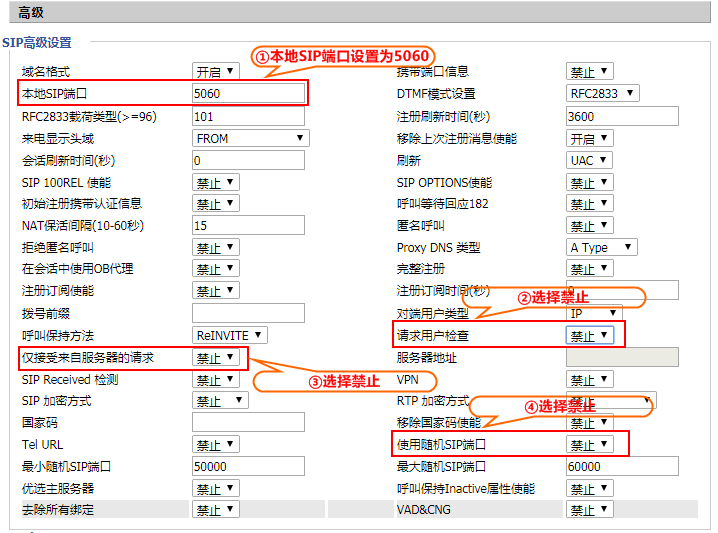This screenshot has width=718, height=533.
Task: Open the 仅接受来自服务器的请求 dropdown
Action: pos(215,358)
